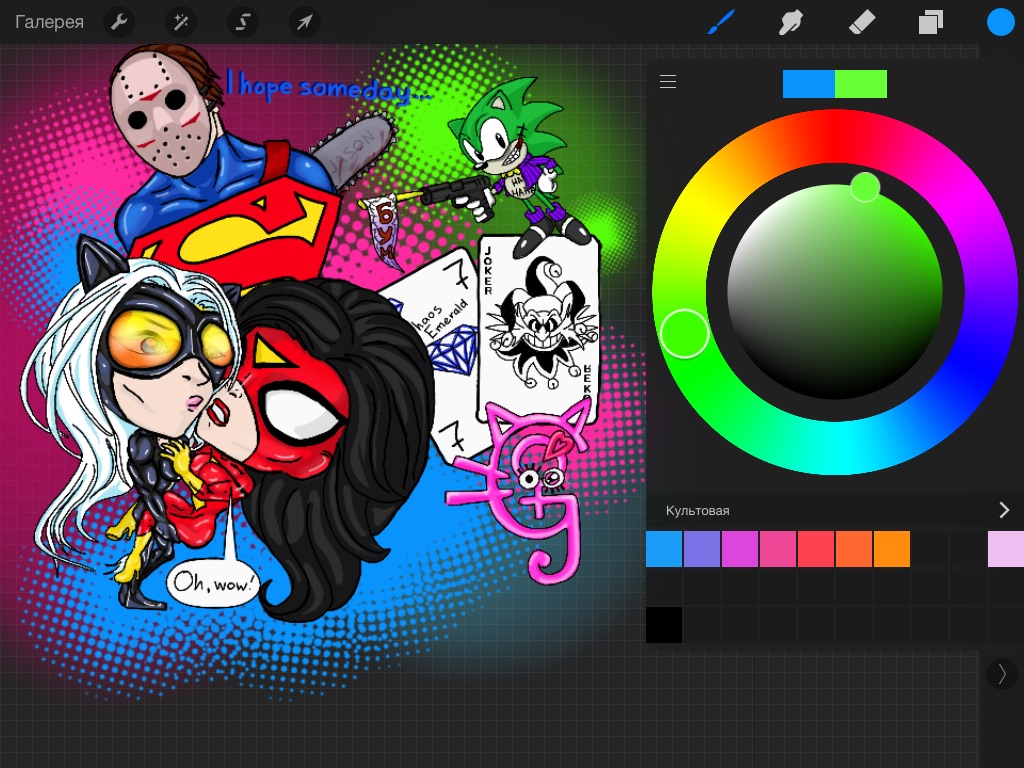
Task: Click cyan area of the hue ring
Action: (835, 448)
